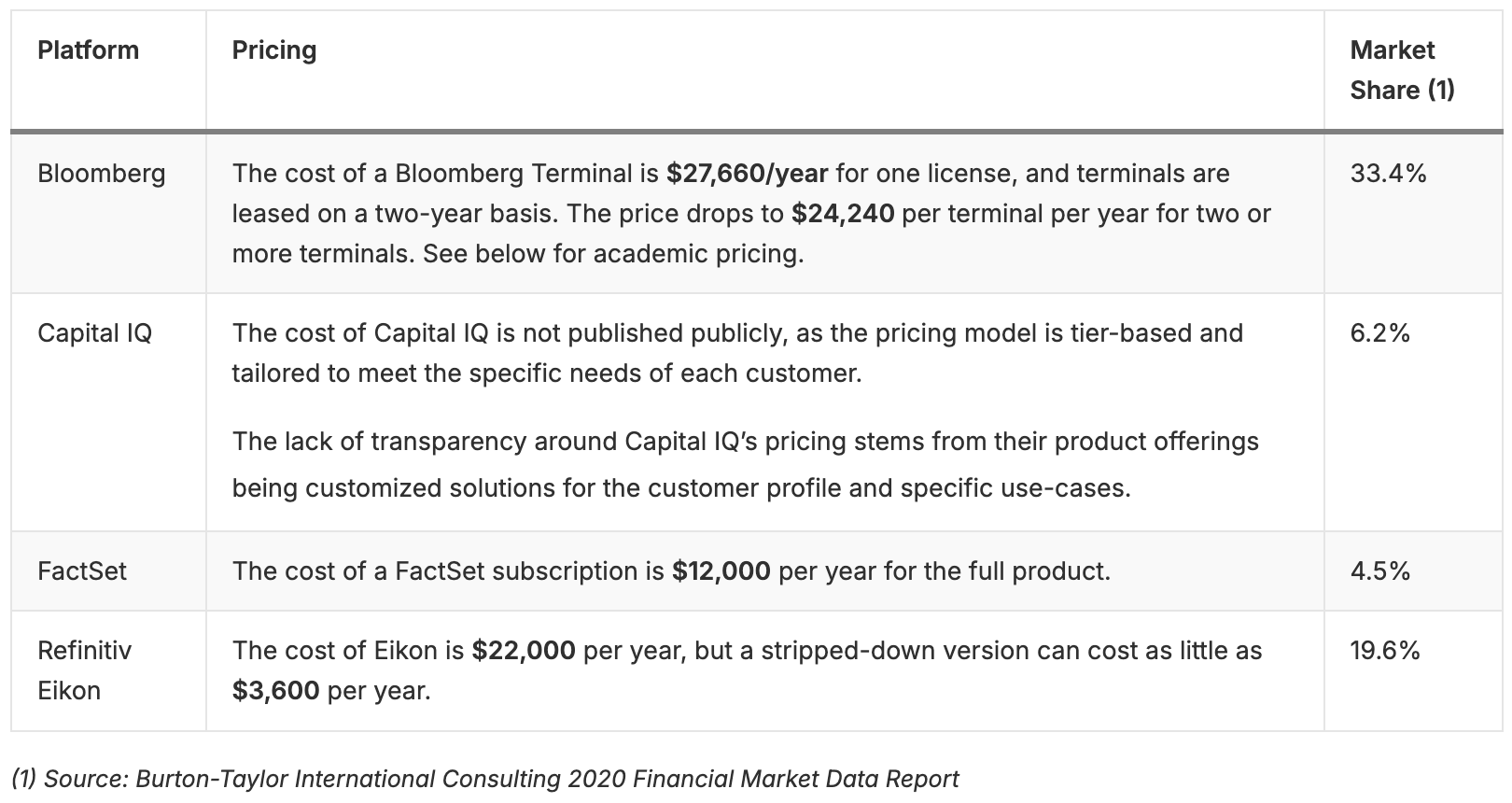Select the Bloomberg platform cell

coord(102,174)
